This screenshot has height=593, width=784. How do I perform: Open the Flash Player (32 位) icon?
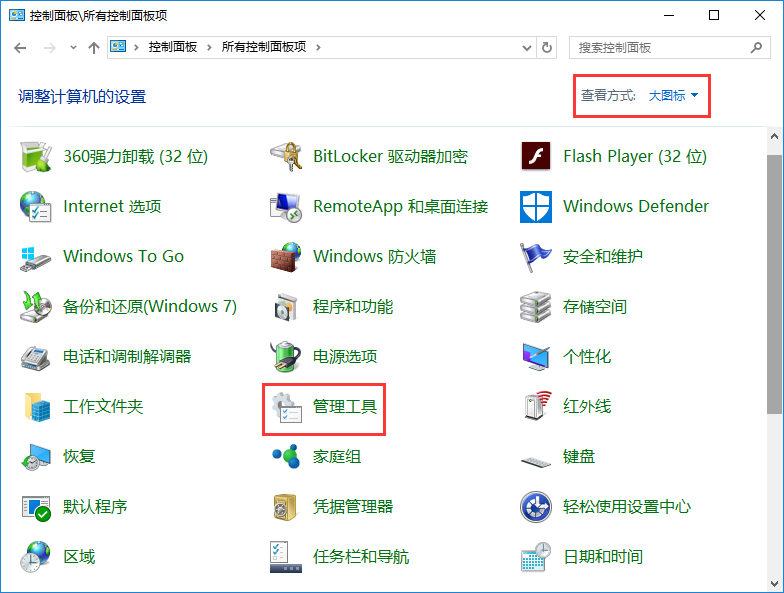536,157
